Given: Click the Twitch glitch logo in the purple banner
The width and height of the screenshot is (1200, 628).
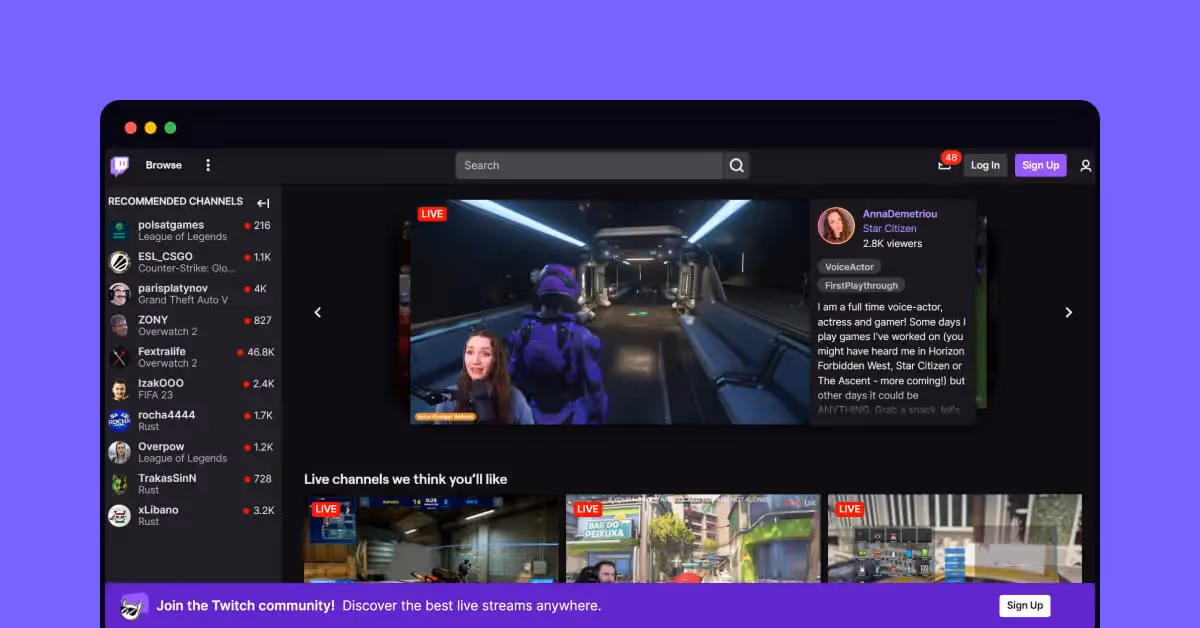Looking at the screenshot, I should pyautogui.click(x=133, y=605).
